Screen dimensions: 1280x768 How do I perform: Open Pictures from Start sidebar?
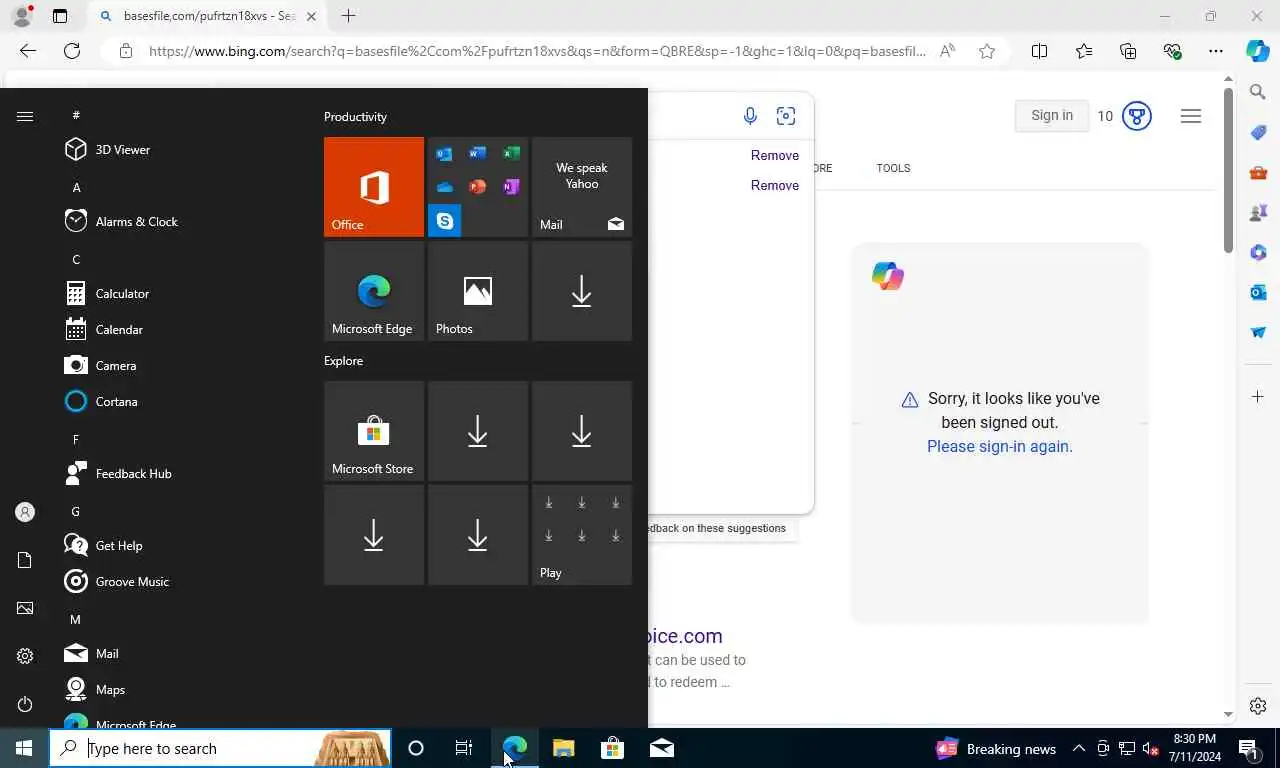(25, 608)
